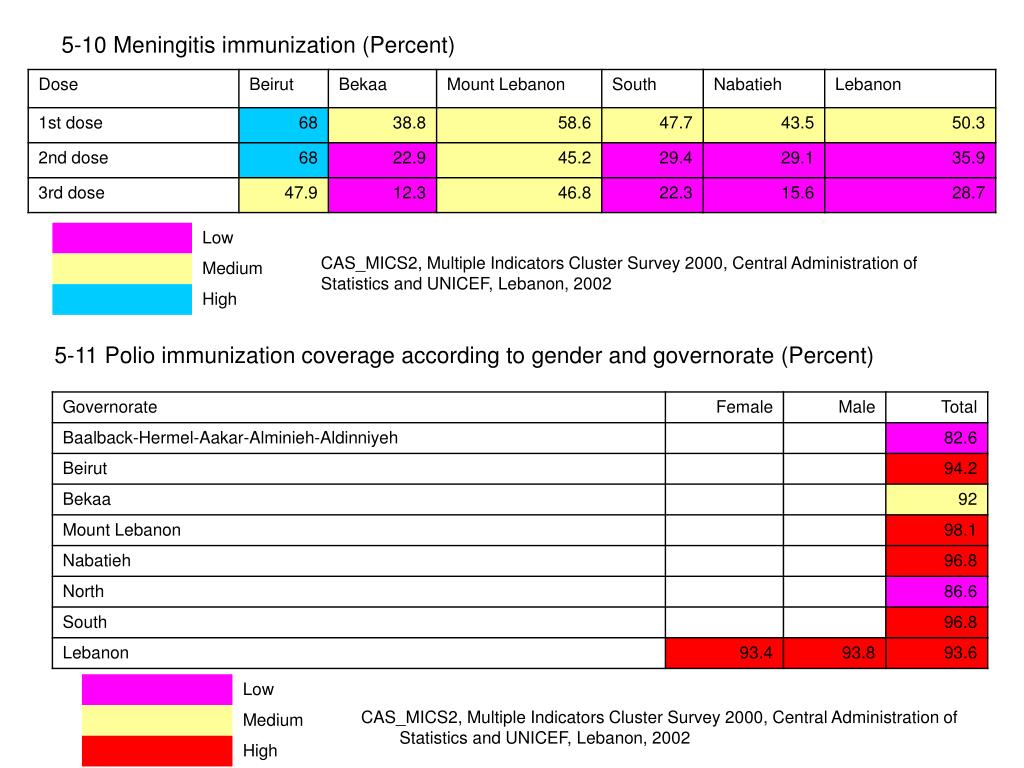Select the 'Dose' column header
The height and width of the screenshot is (768, 1024).
pos(133,88)
